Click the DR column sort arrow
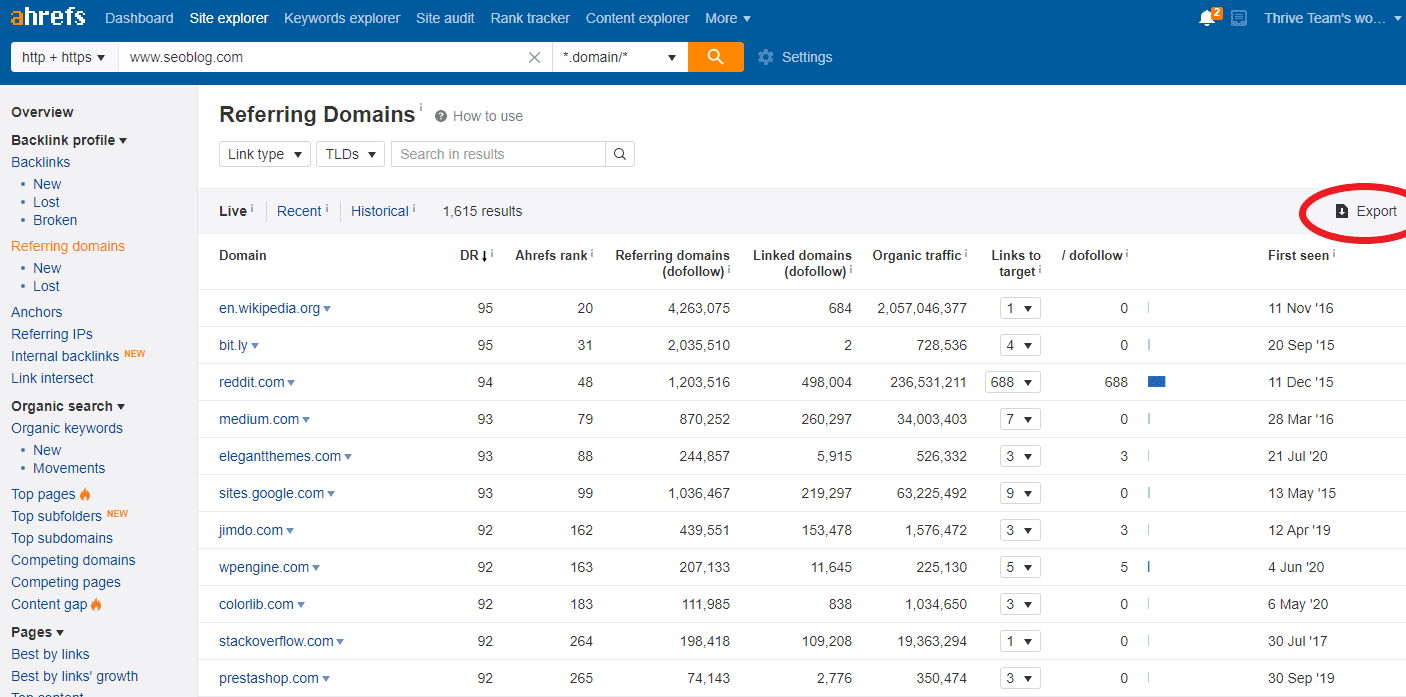The image size is (1406, 697). click(484, 256)
